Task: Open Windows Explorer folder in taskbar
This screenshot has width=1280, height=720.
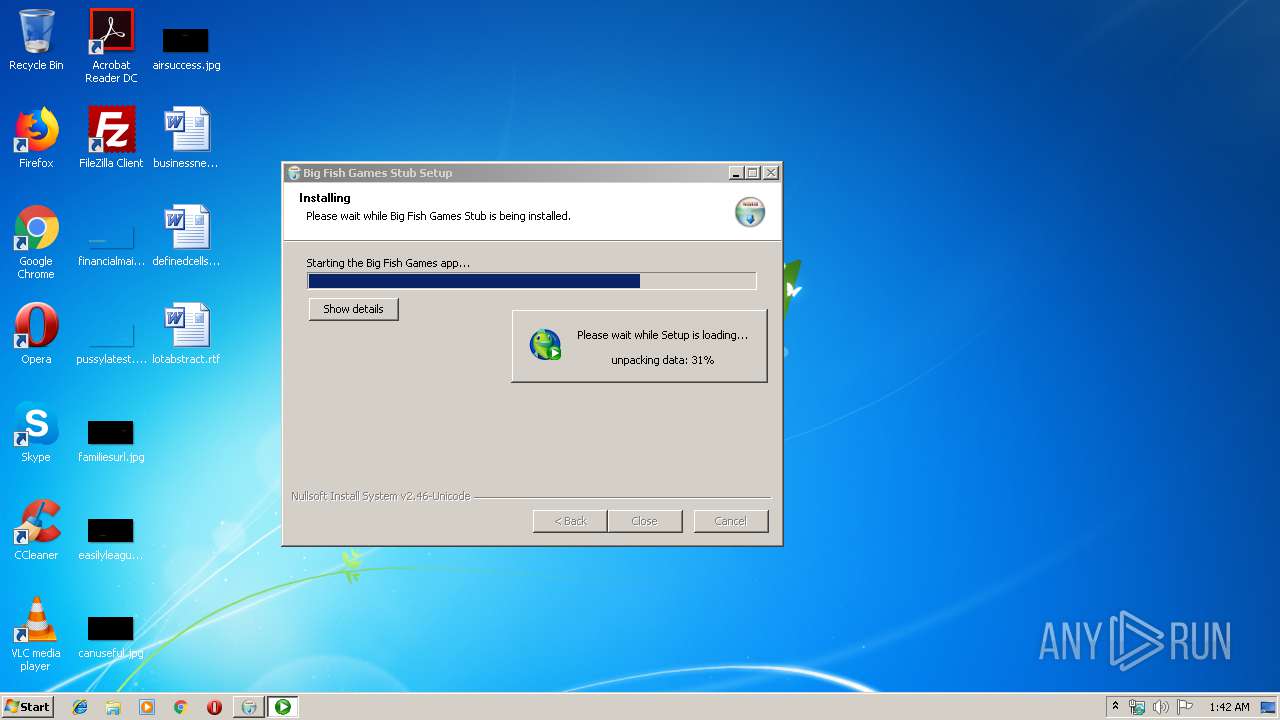Action: tap(113, 707)
